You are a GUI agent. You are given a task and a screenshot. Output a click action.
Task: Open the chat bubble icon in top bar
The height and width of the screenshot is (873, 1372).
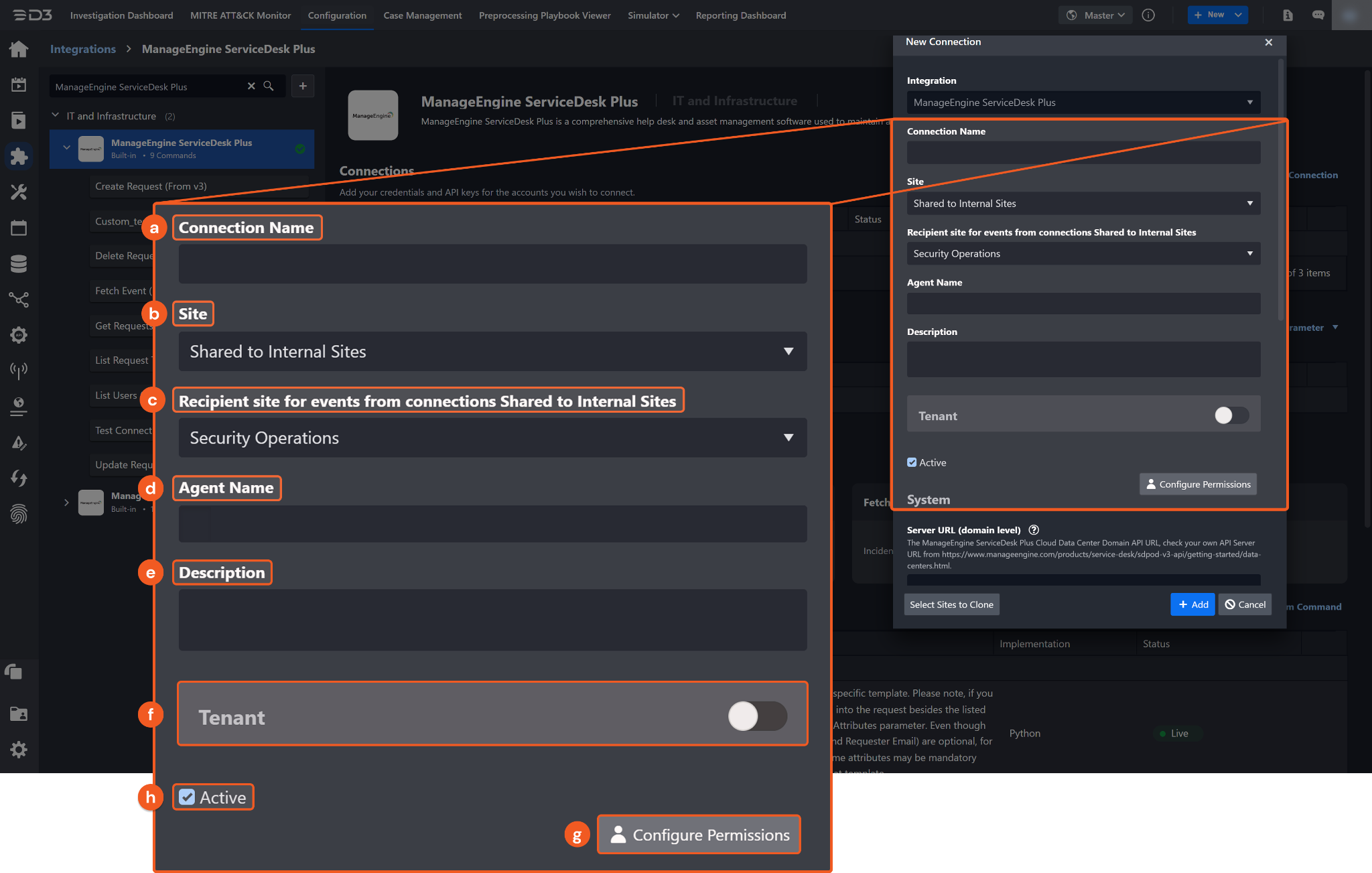[x=1318, y=15]
